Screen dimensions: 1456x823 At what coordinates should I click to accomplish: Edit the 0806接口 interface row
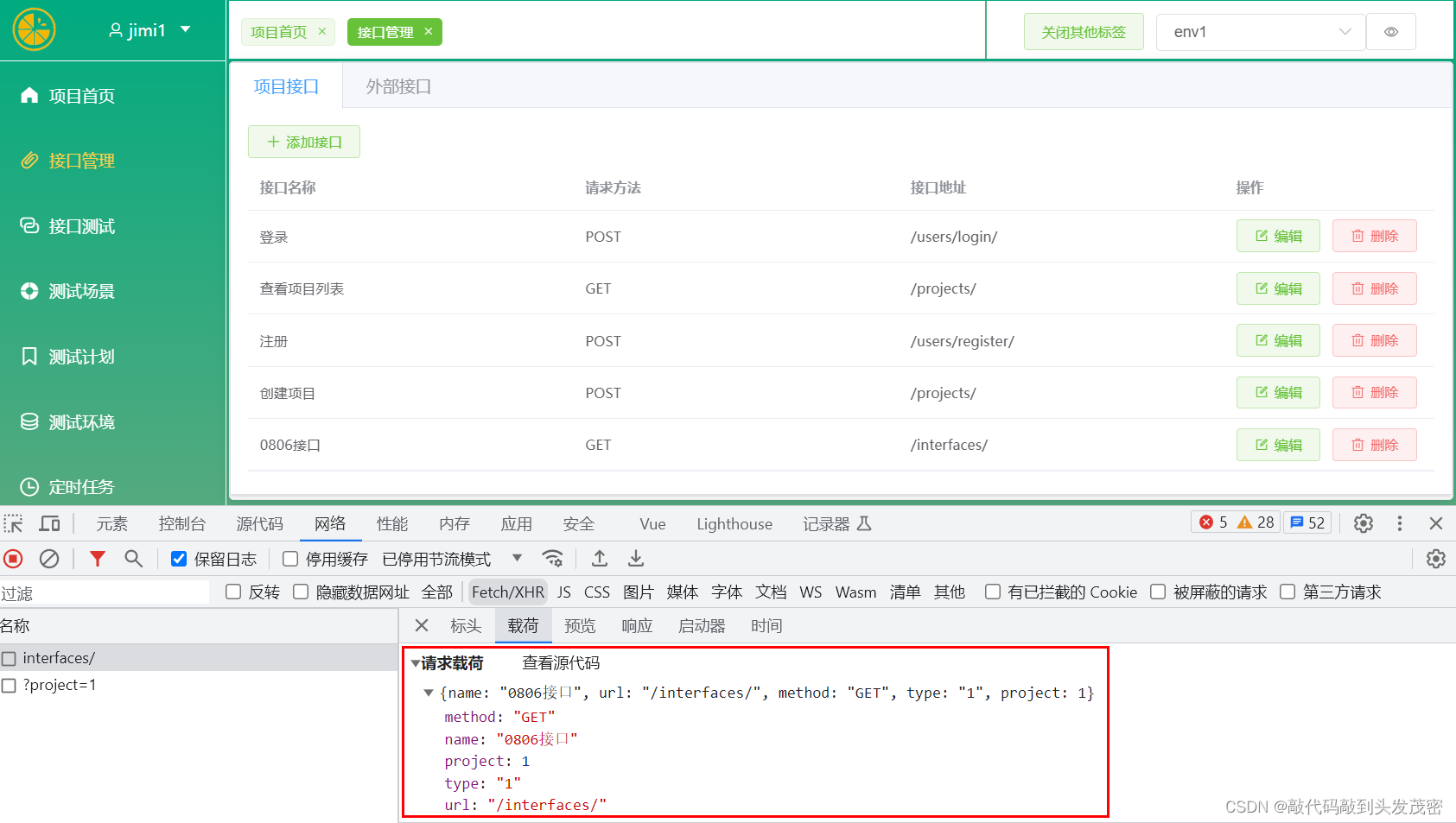point(1278,445)
